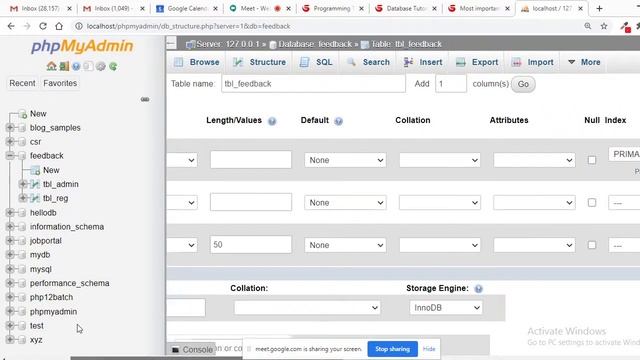This screenshot has height=360, width=640.
Task: Open Default column help icon
Action: click(338, 121)
